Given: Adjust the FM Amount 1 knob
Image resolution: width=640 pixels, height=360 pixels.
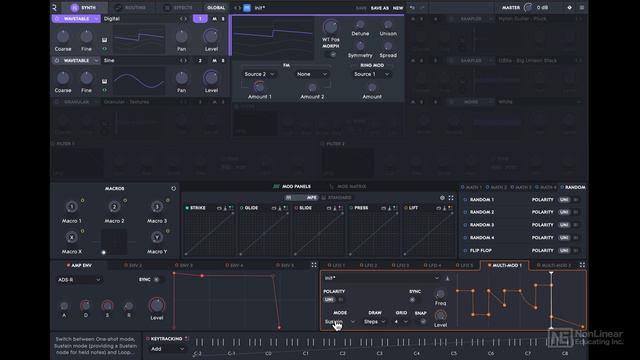Looking at the screenshot, I should [x=259, y=87].
